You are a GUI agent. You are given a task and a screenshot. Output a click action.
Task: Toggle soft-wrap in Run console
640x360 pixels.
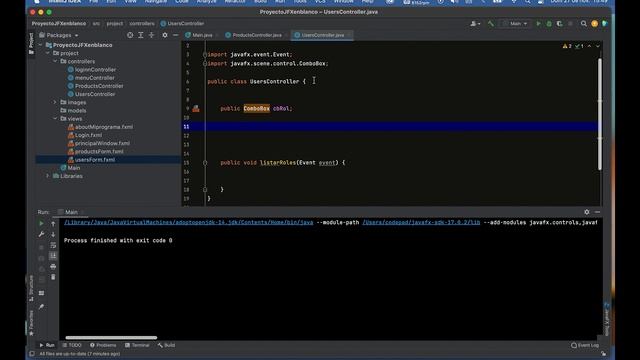(x=53, y=245)
